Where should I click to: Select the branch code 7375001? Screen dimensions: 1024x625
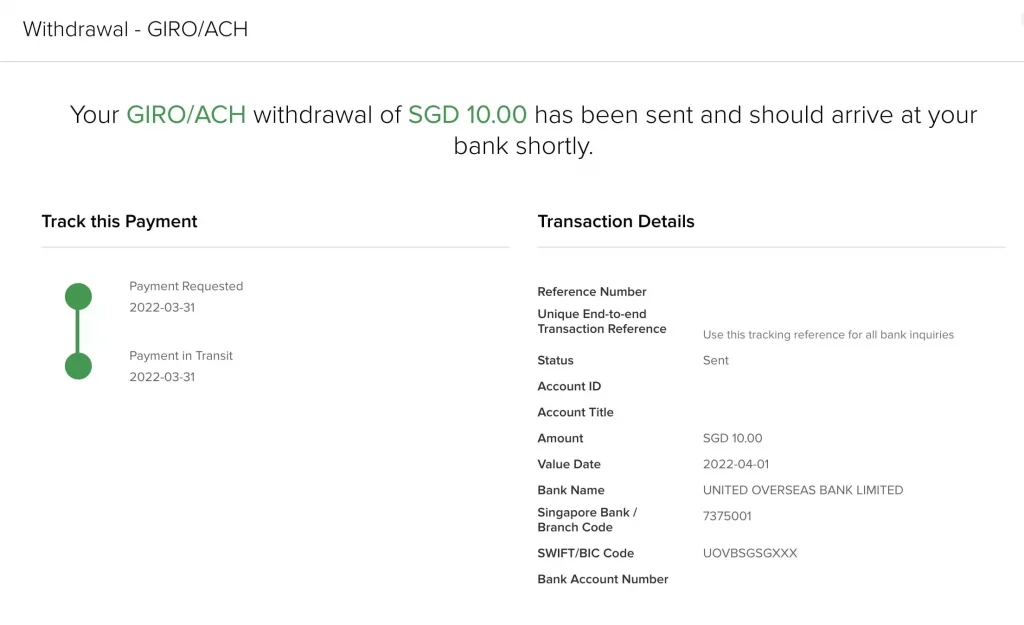(727, 516)
